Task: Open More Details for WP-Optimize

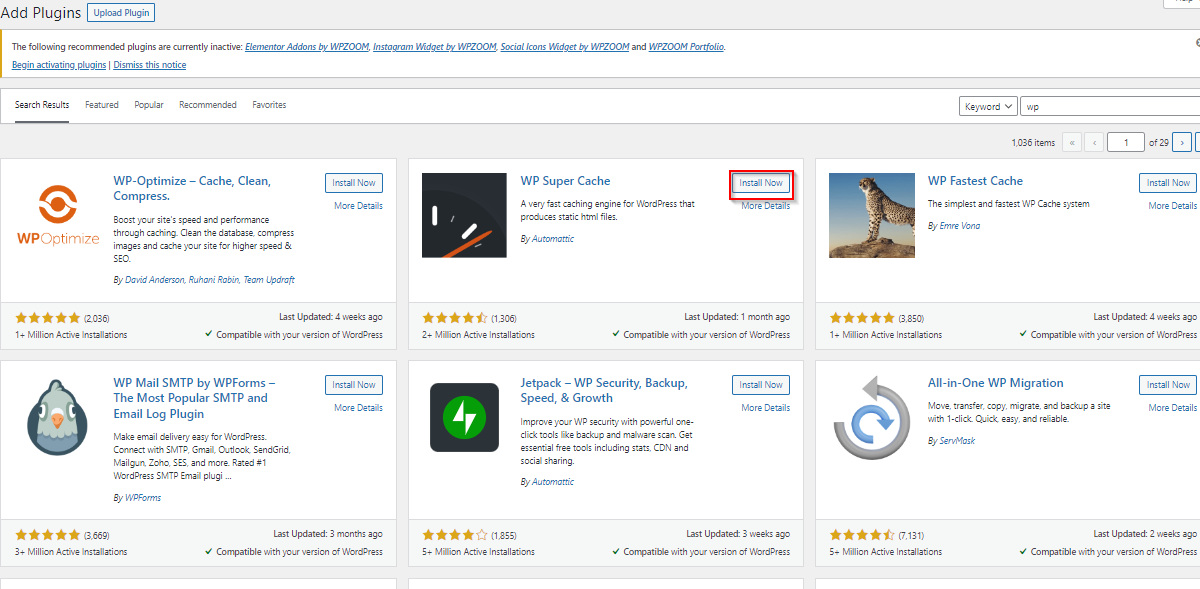Action: [x=358, y=206]
